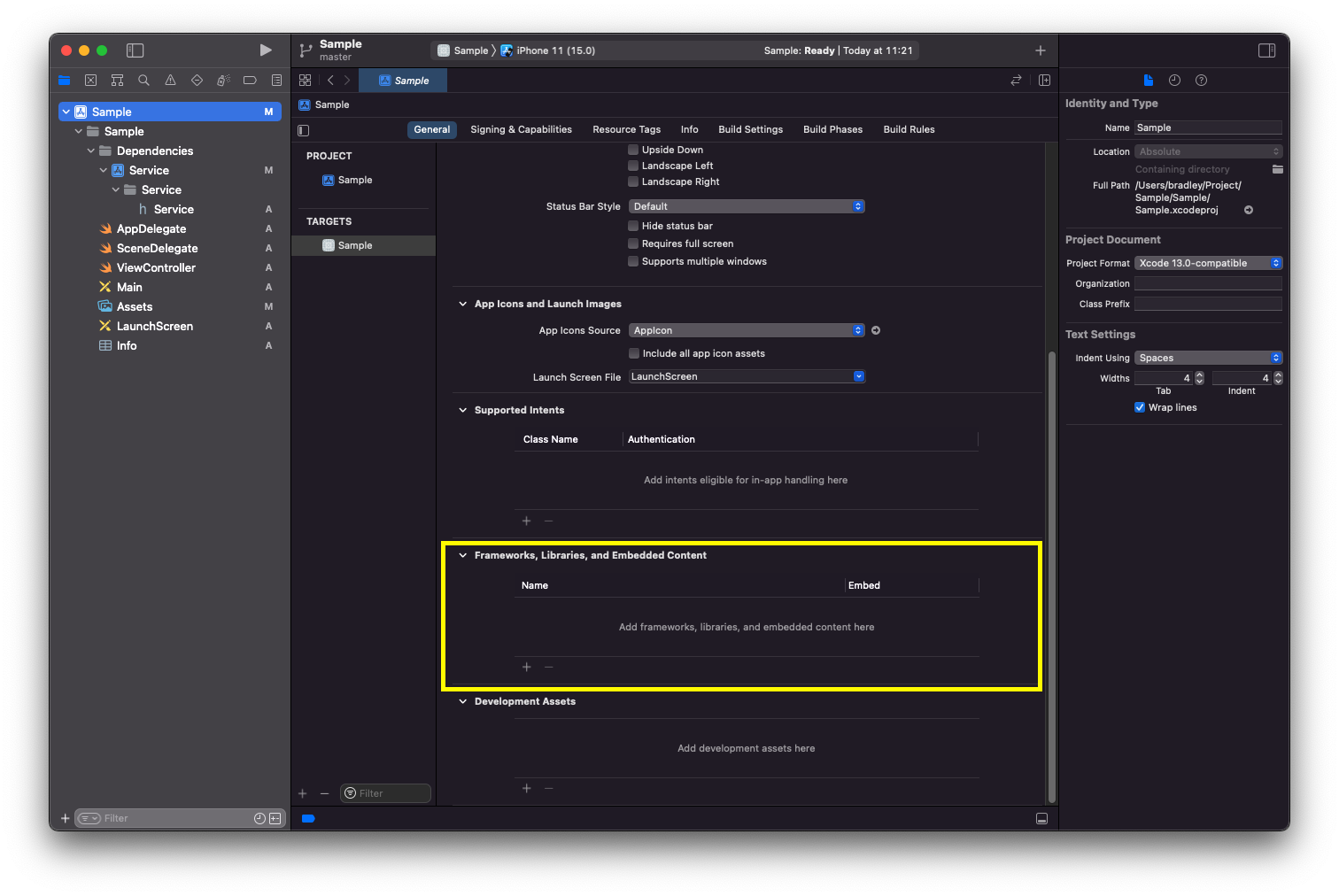Click the Organization text field
The image size is (1339, 896).
pyautogui.click(x=1208, y=283)
